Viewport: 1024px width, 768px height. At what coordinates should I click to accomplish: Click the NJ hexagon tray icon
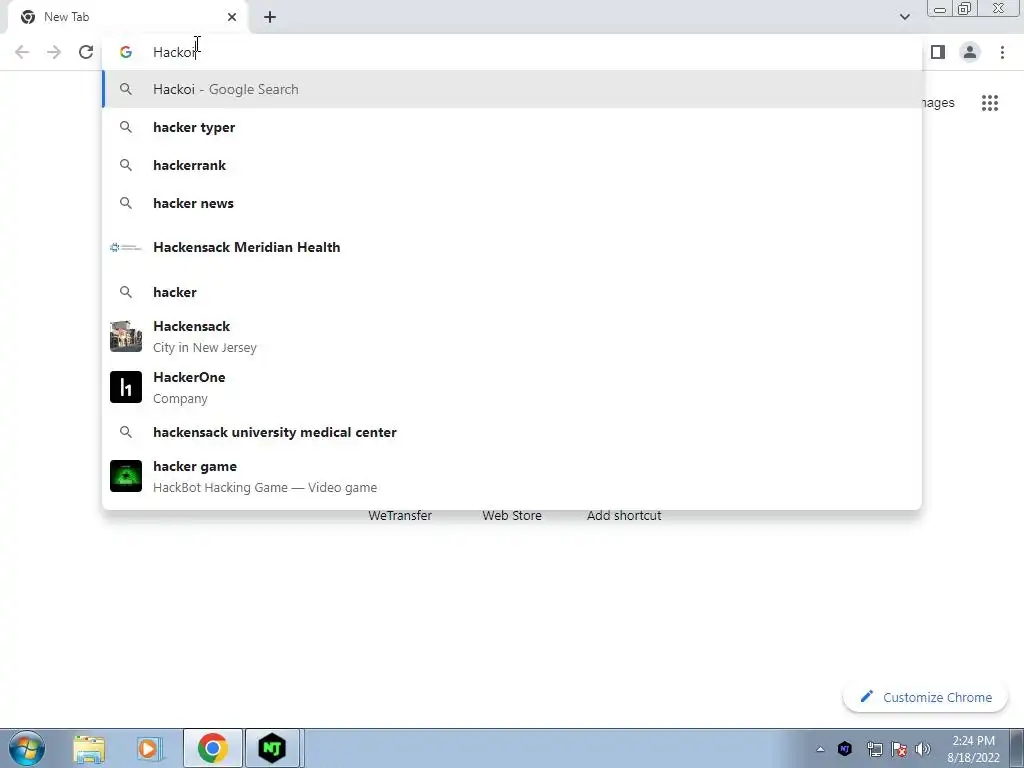point(844,748)
